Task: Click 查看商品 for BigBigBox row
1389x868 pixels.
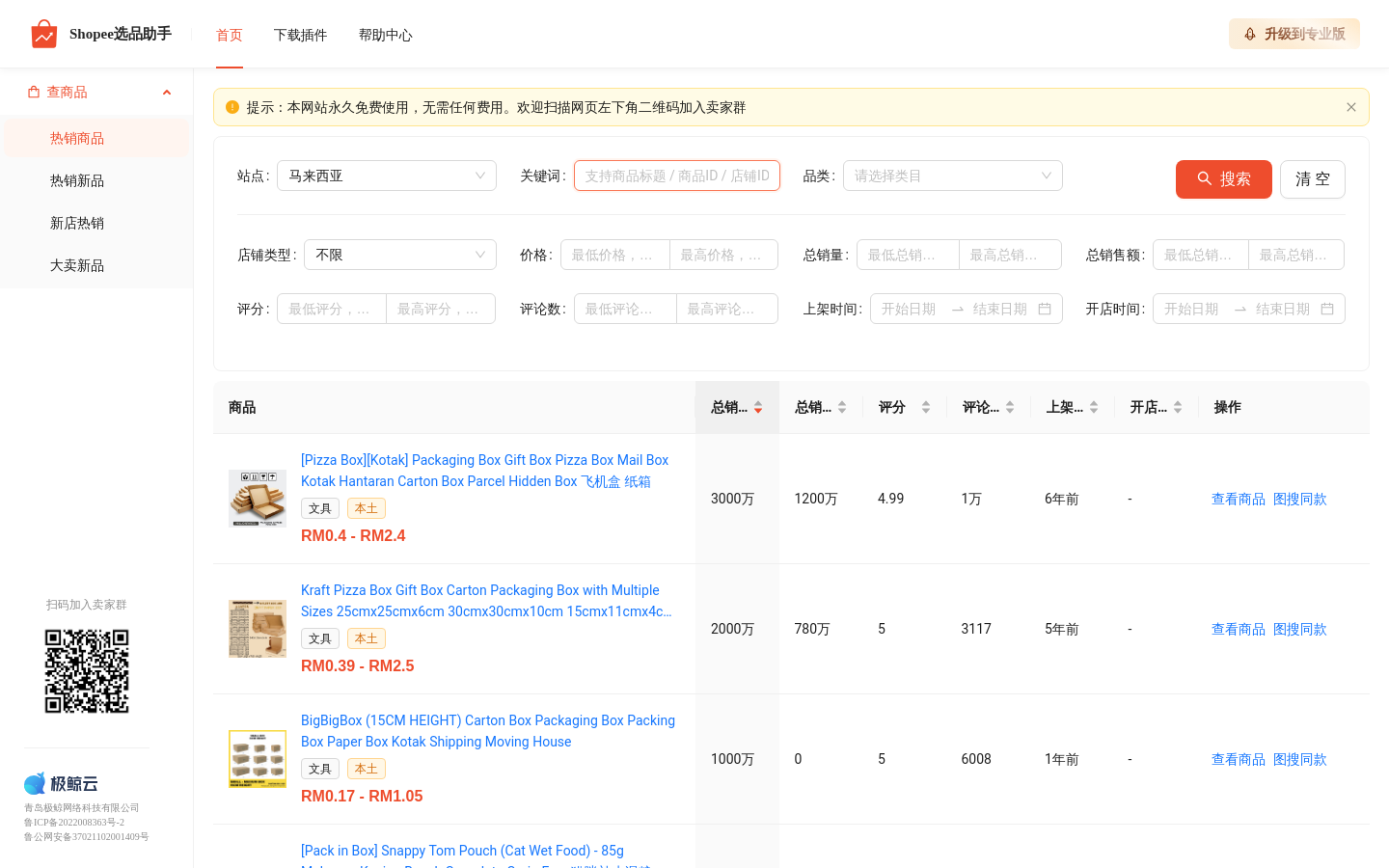Action: tap(1239, 759)
